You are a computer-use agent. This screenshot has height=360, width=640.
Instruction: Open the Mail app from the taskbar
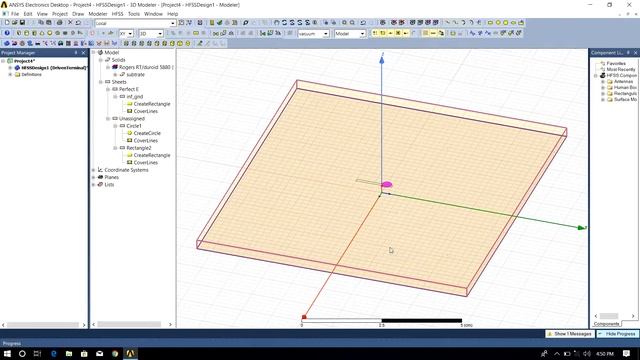coord(100,353)
